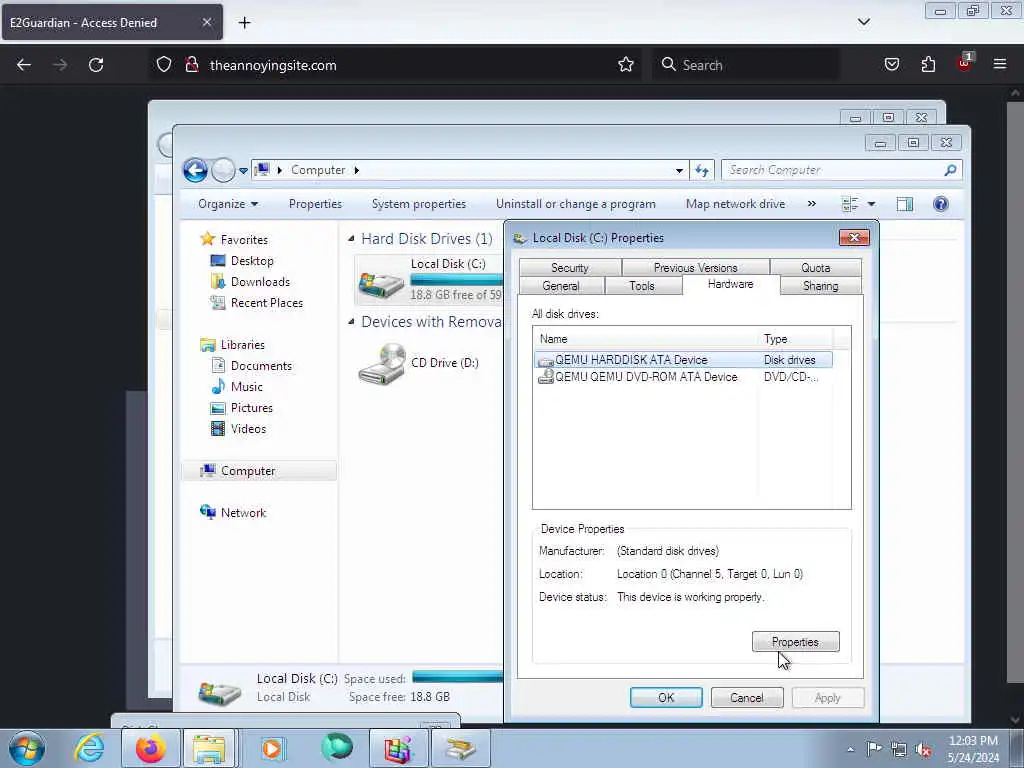Click the tracking protection shield icon
The width and height of the screenshot is (1024, 768).
pos(164,65)
